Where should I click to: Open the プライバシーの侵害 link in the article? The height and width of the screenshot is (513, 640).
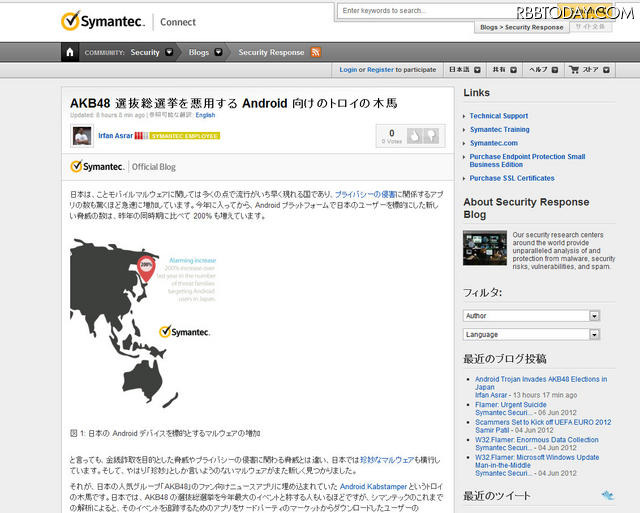(x=366, y=194)
